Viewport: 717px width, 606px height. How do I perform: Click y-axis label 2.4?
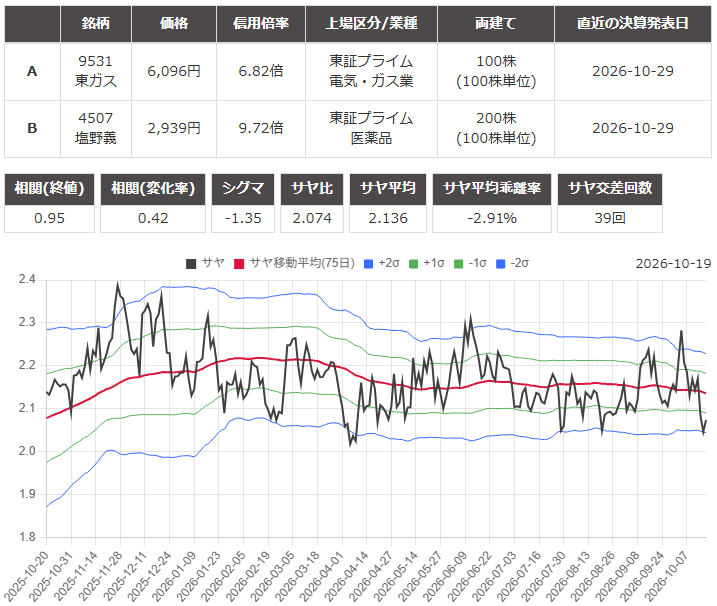(x=27, y=279)
